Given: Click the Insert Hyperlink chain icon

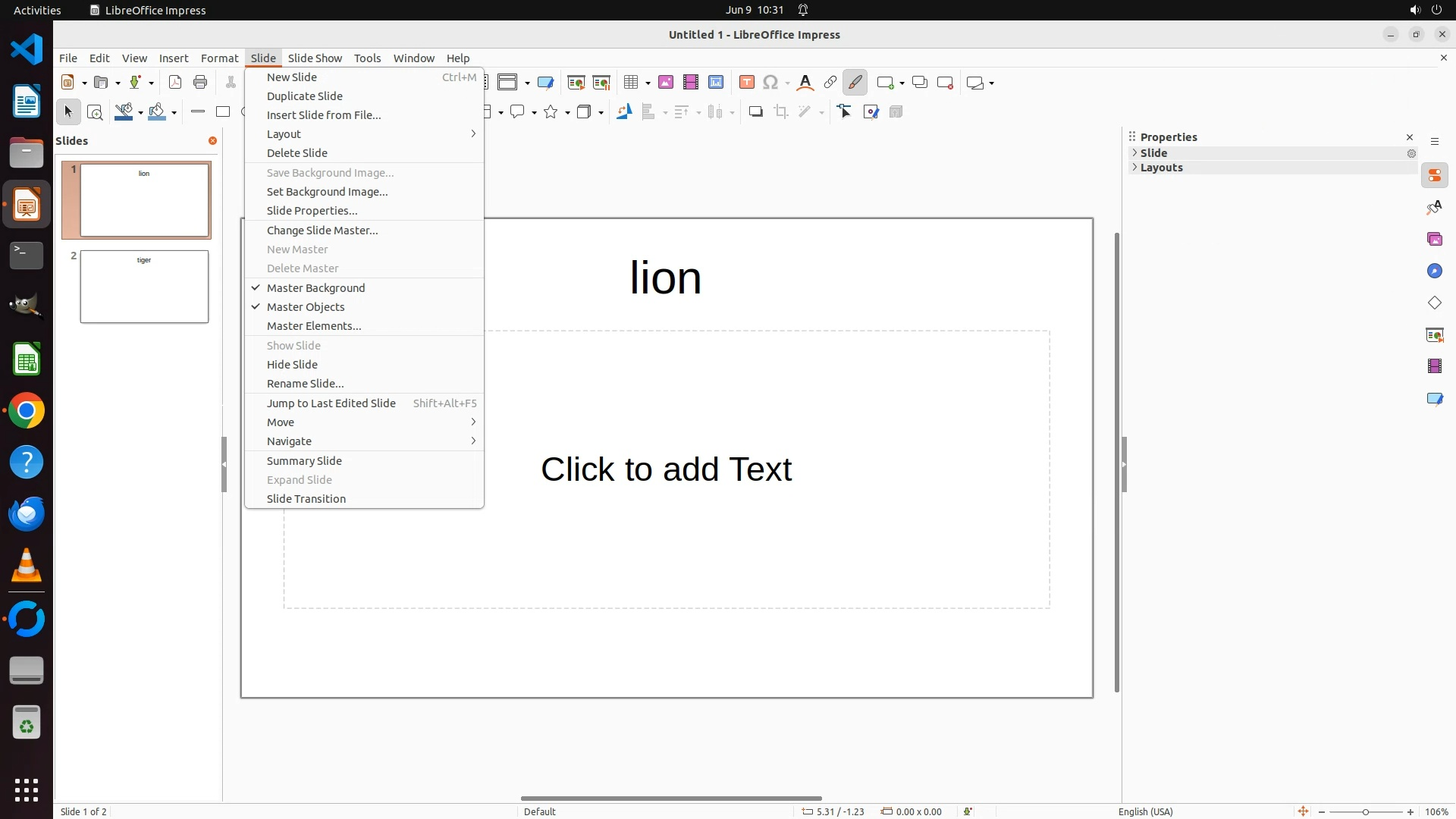Looking at the screenshot, I should 830,83.
